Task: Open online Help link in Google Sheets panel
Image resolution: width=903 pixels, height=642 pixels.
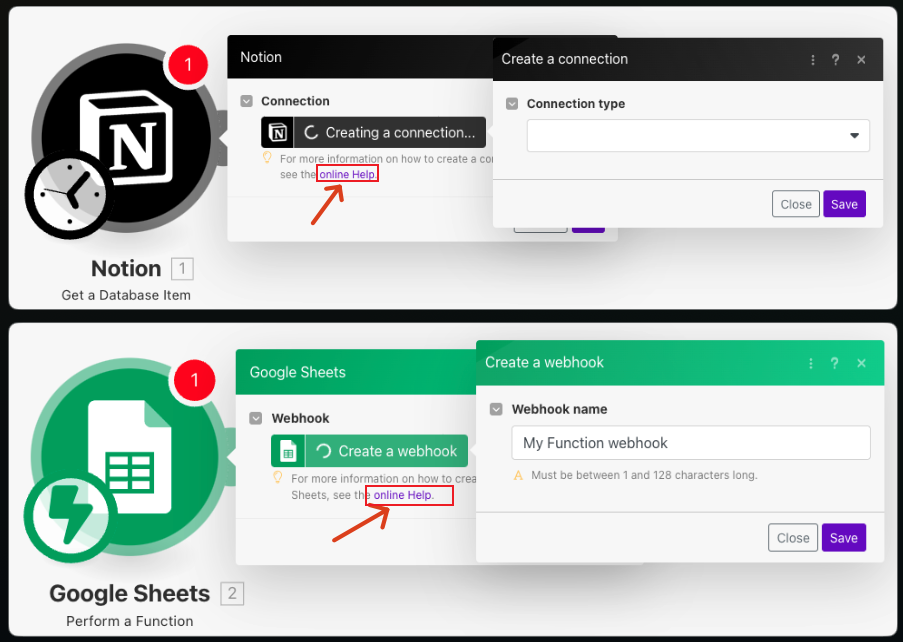Action: point(403,495)
